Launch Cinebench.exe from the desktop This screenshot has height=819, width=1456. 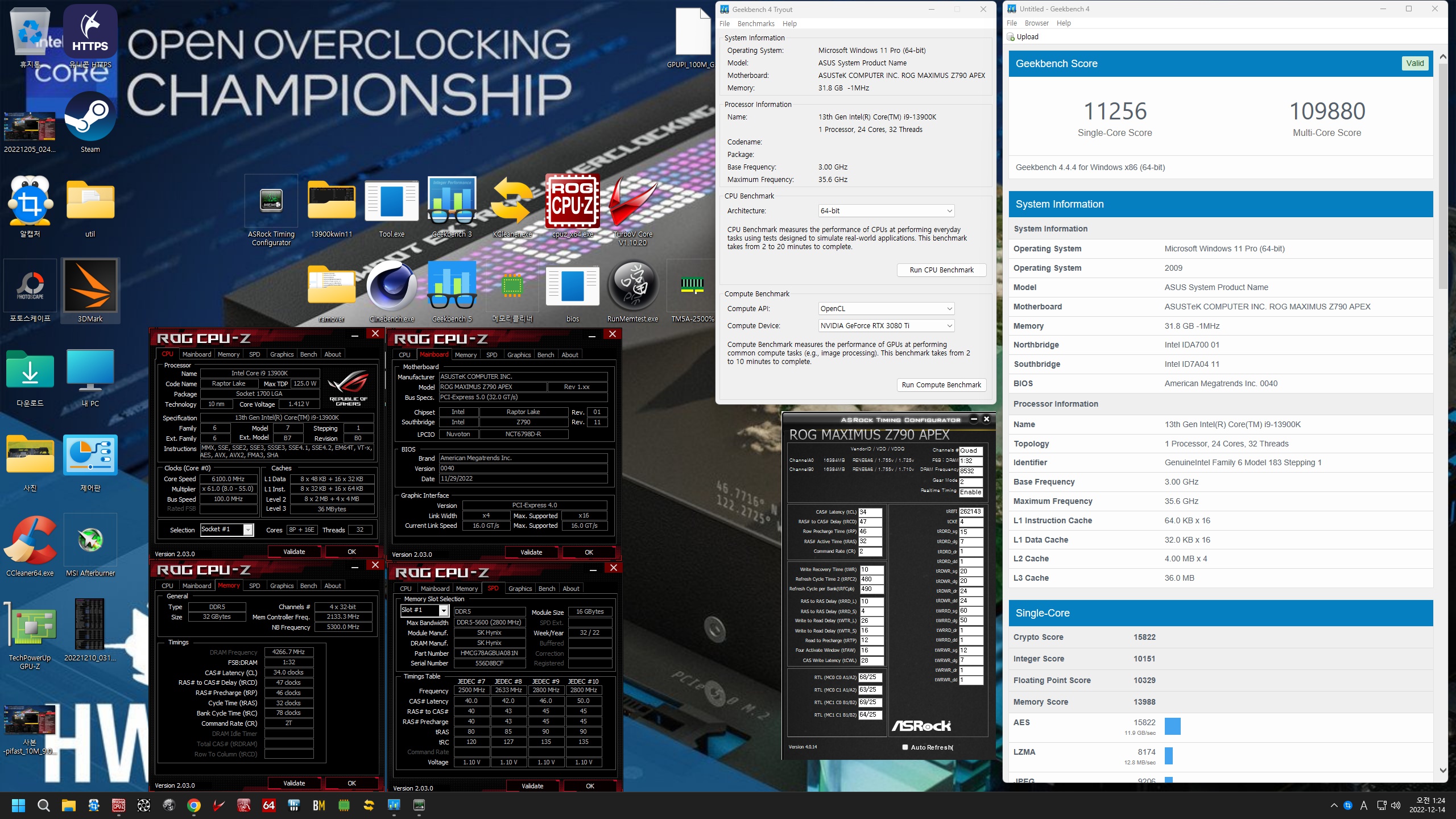[392, 292]
